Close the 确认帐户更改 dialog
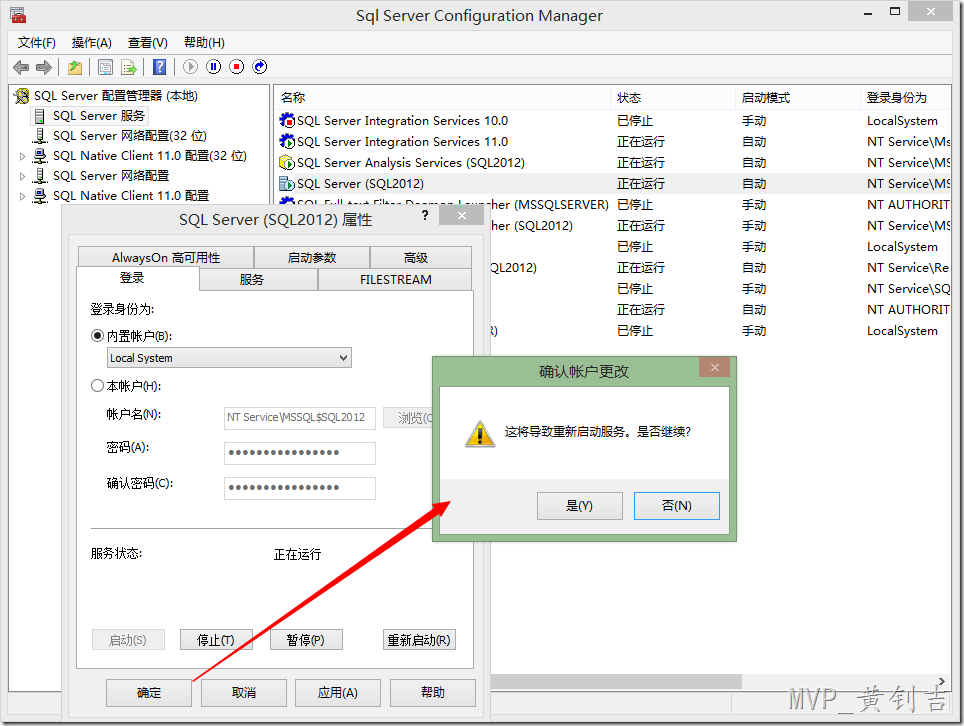Screen dimensions: 964x726 pyautogui.click(x=714, y=368)
